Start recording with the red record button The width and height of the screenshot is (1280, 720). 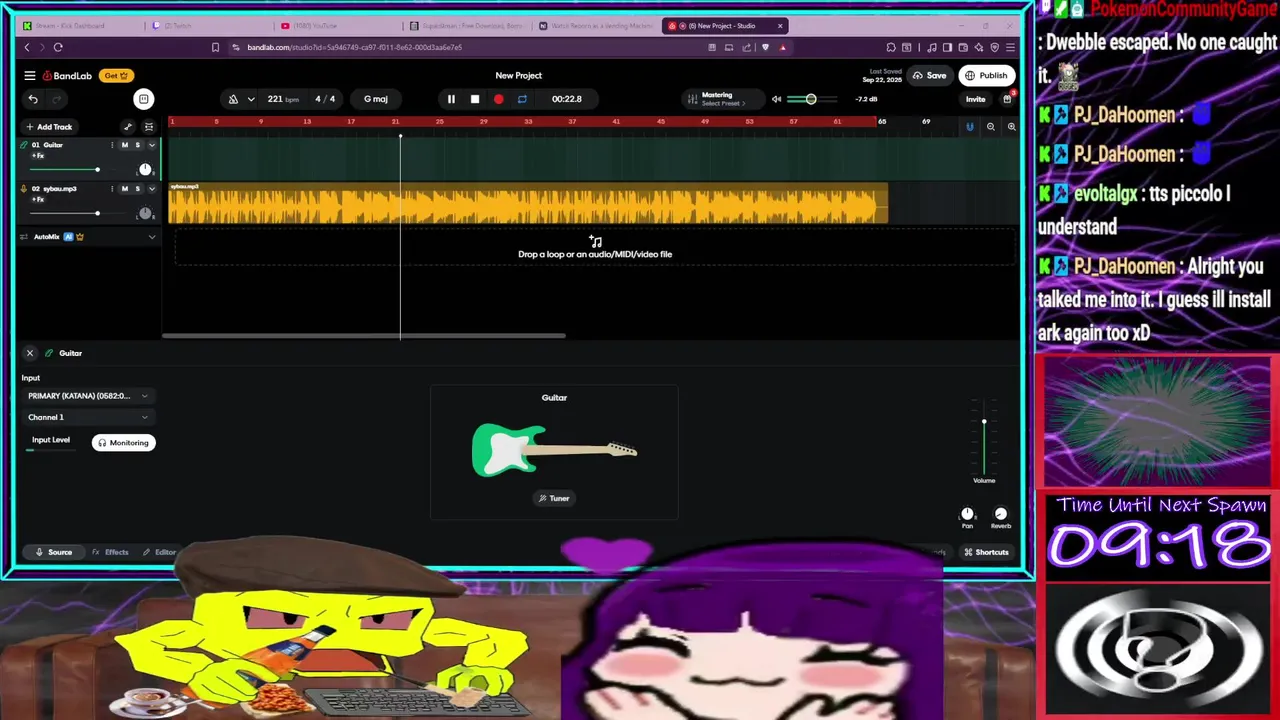499,99
